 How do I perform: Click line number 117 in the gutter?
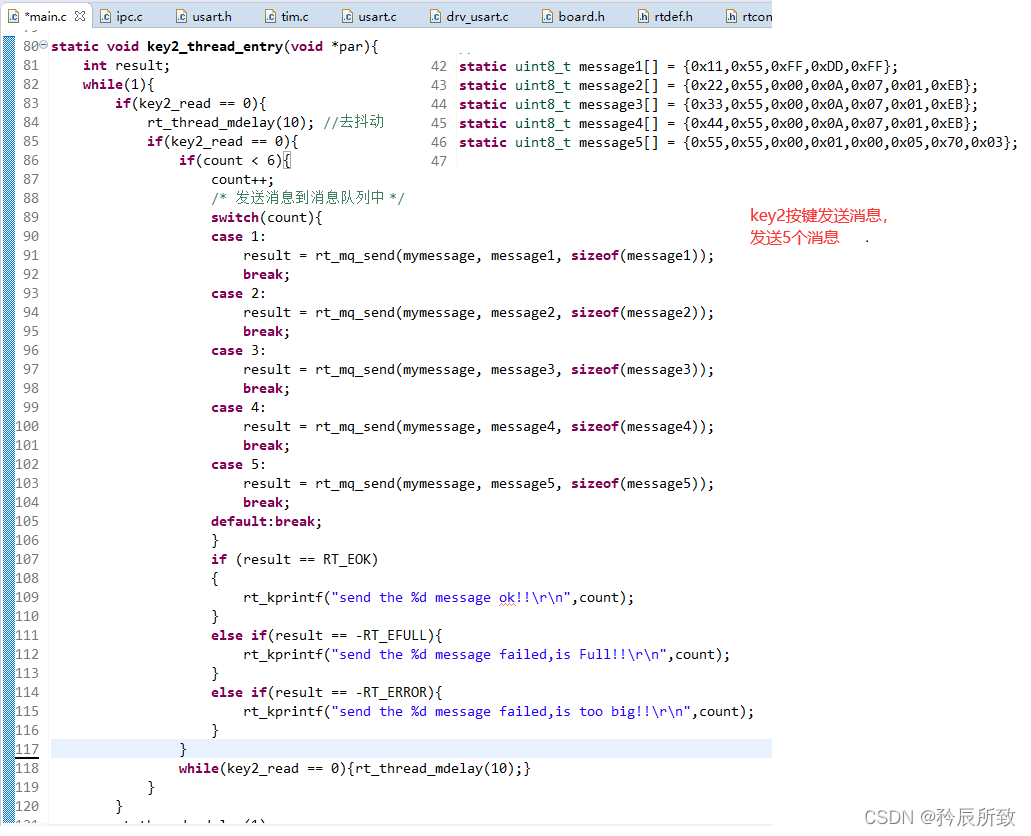27,749
